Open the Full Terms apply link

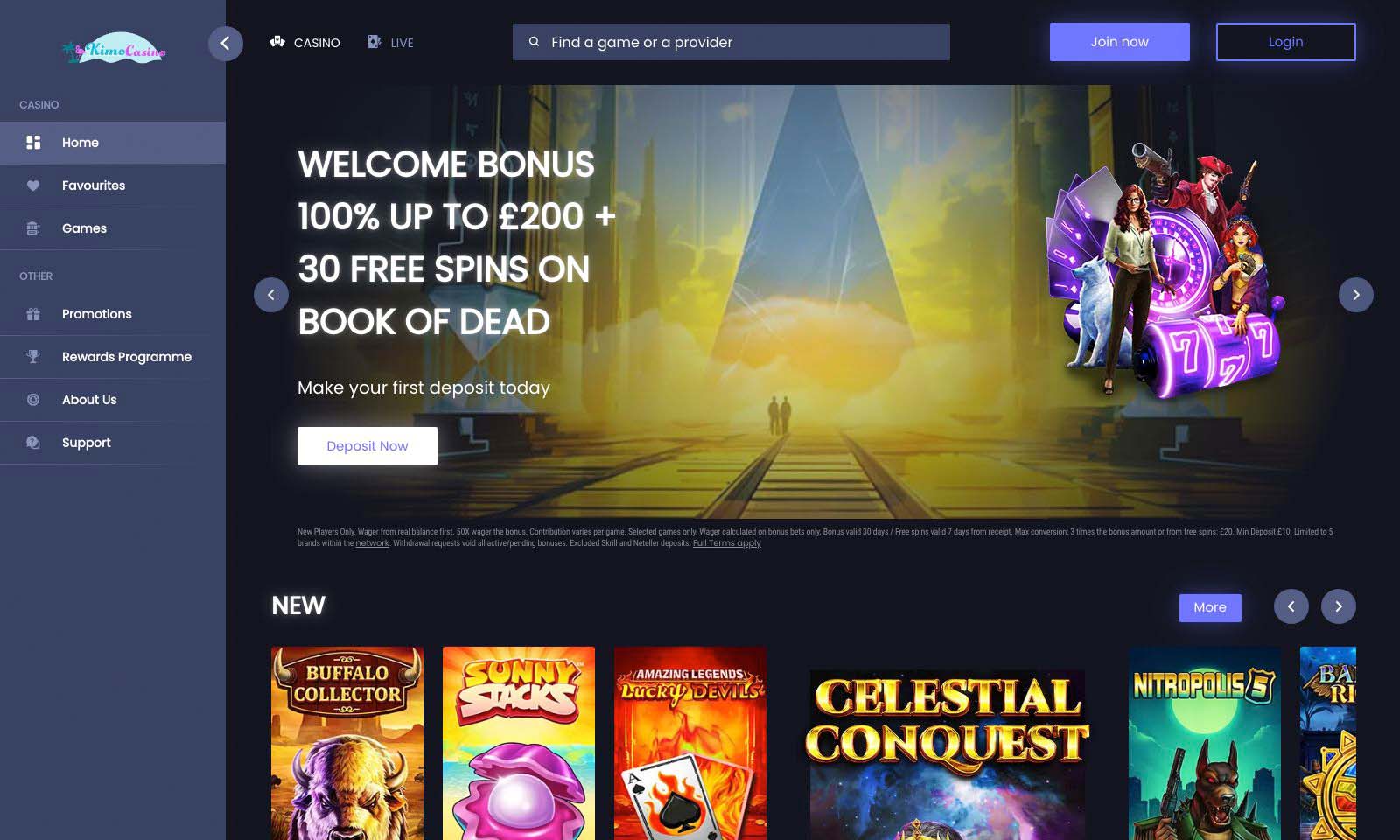(726, 543)
